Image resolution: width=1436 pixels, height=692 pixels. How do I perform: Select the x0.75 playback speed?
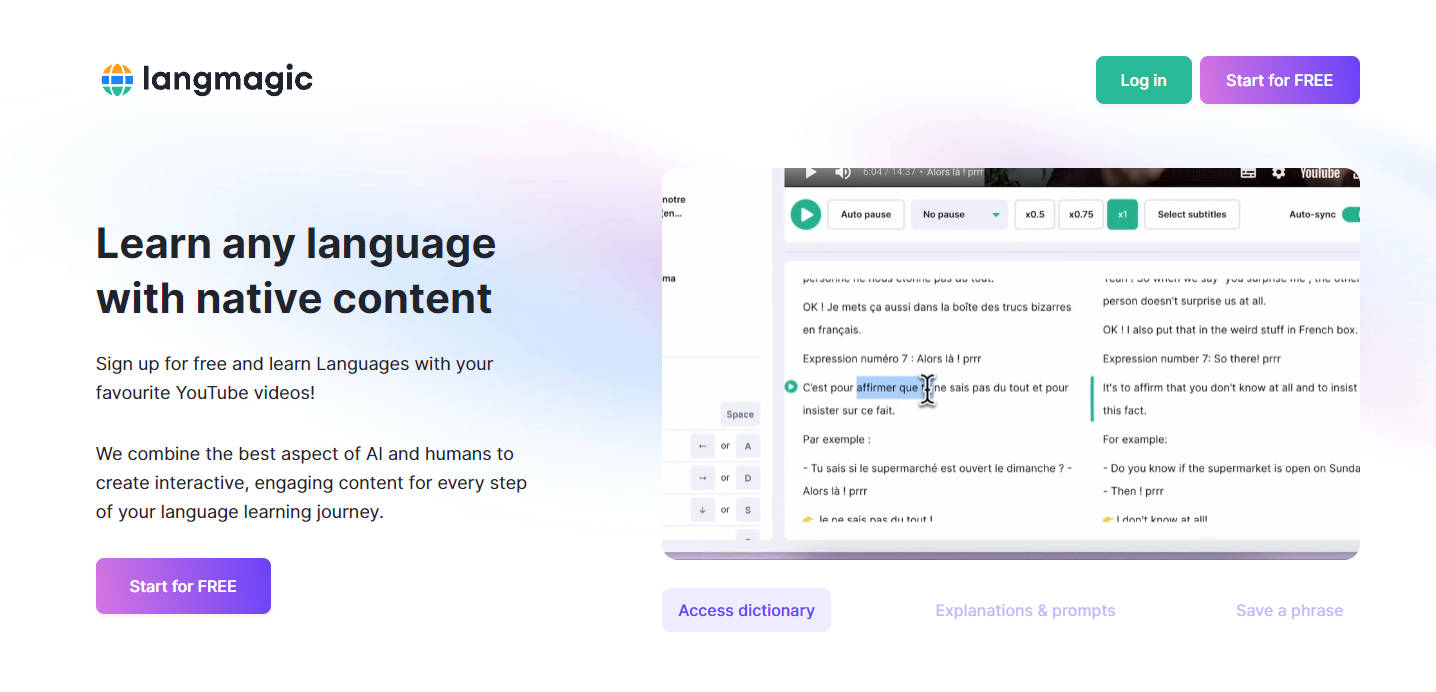1080,214
